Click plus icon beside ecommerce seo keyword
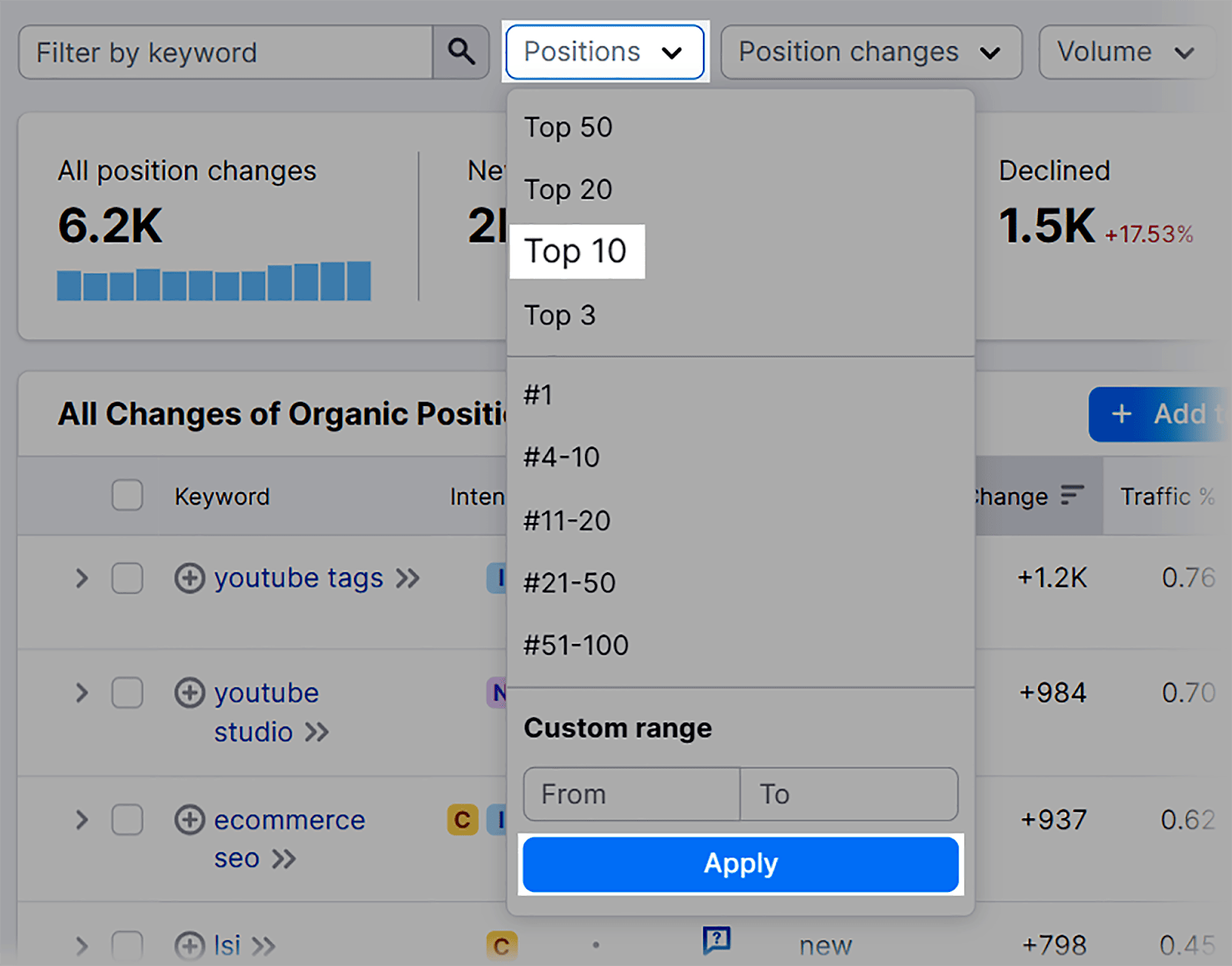This screenshot has width=1232, height=966. coord(189,820)
